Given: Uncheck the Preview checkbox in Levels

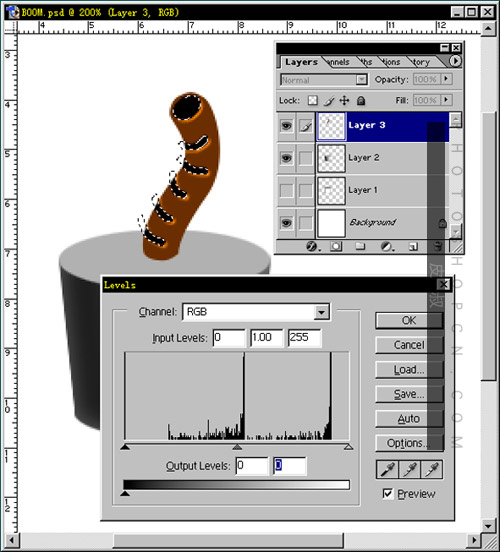Looking at the screenshot, I should (x=387, y=494).
